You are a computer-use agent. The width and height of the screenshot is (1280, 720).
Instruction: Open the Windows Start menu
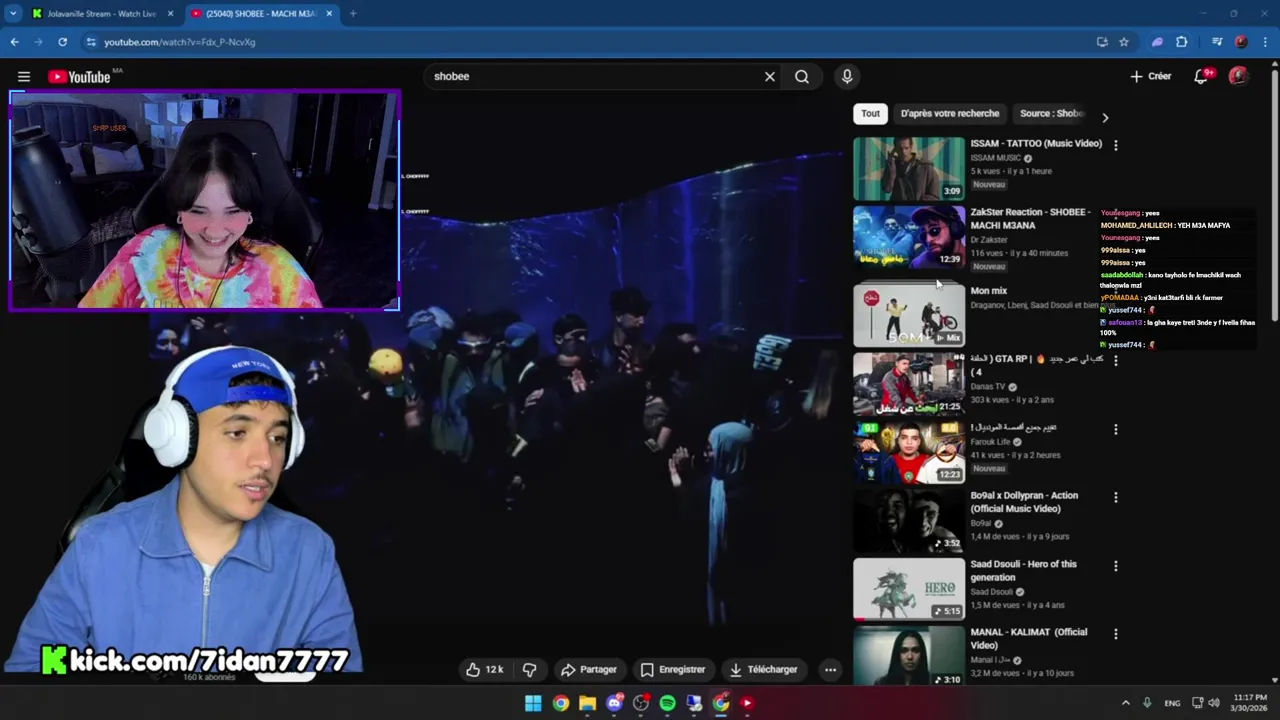533,703
